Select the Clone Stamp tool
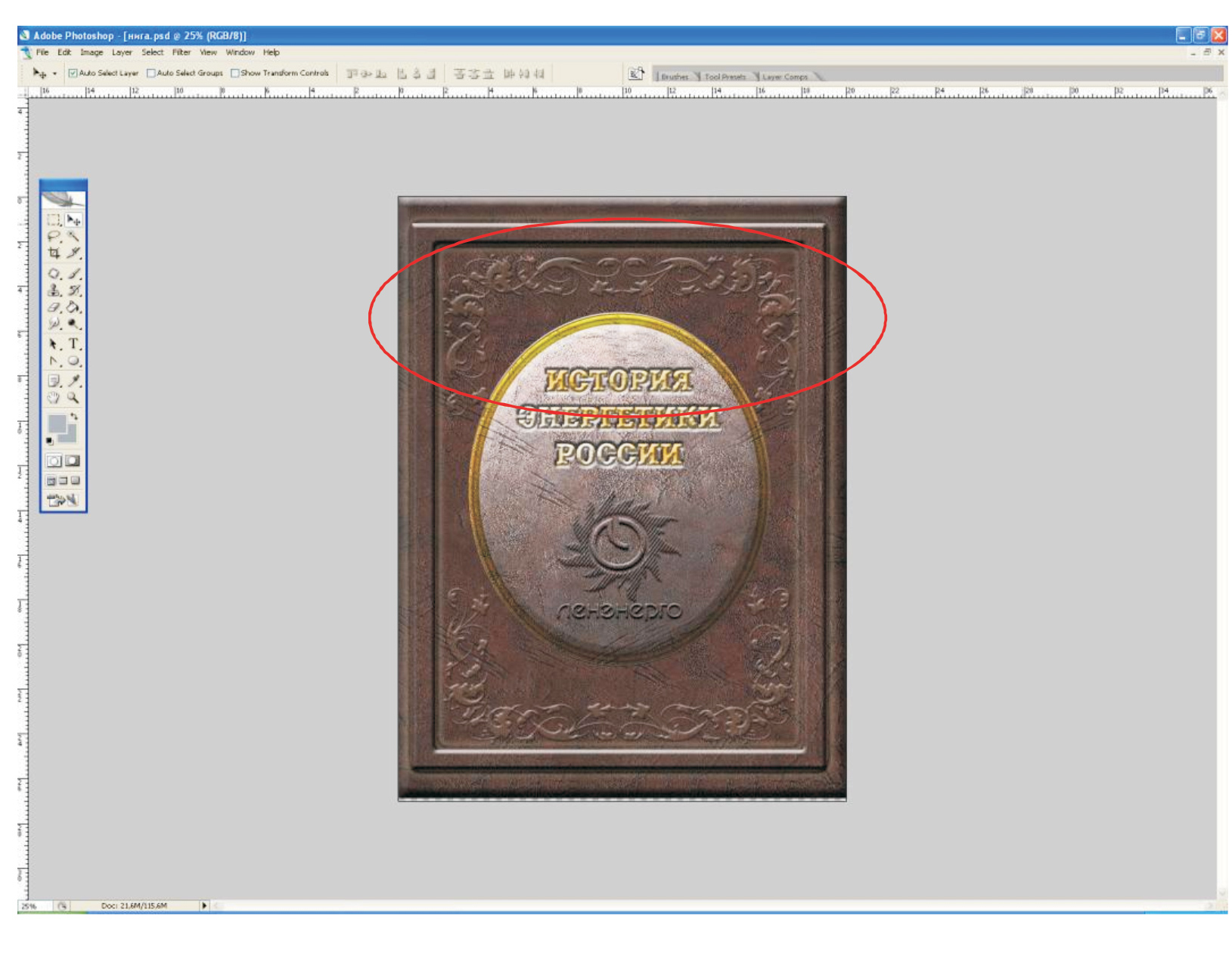The width and height of the screenshot is (1232, 962). click(x=54, y=290)
